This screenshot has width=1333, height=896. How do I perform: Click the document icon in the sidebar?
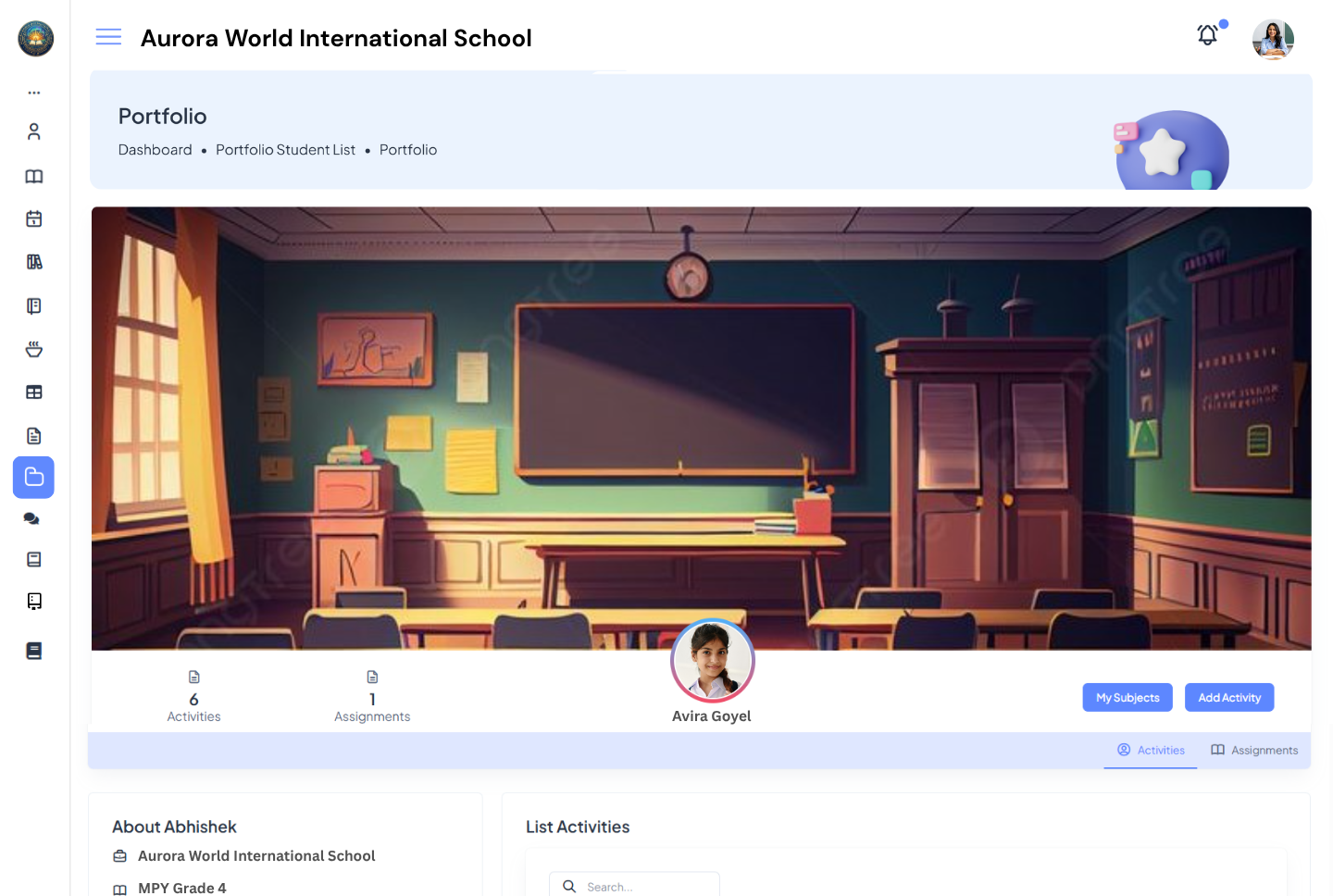point(33,435)
